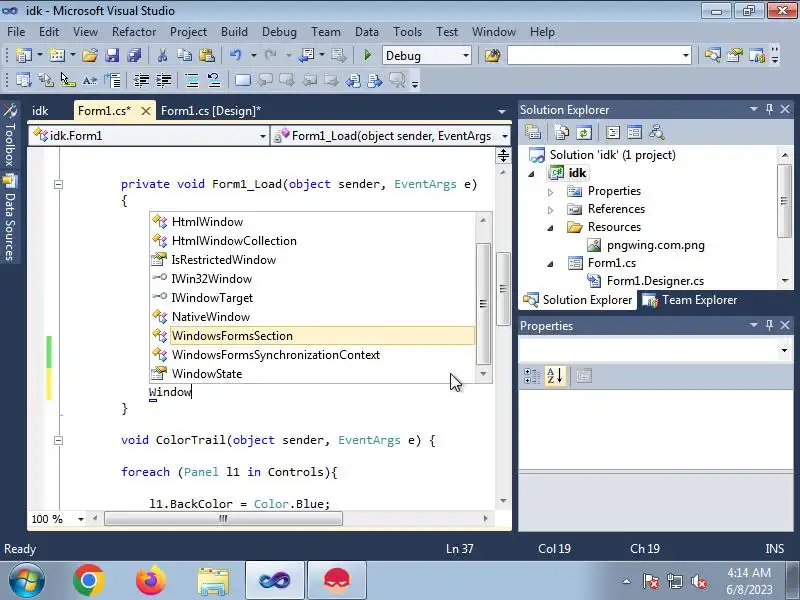This screenshot has width=800, height=600.
Task: Click the Find in Files toolbar icon
Action: tap(492, 55)
